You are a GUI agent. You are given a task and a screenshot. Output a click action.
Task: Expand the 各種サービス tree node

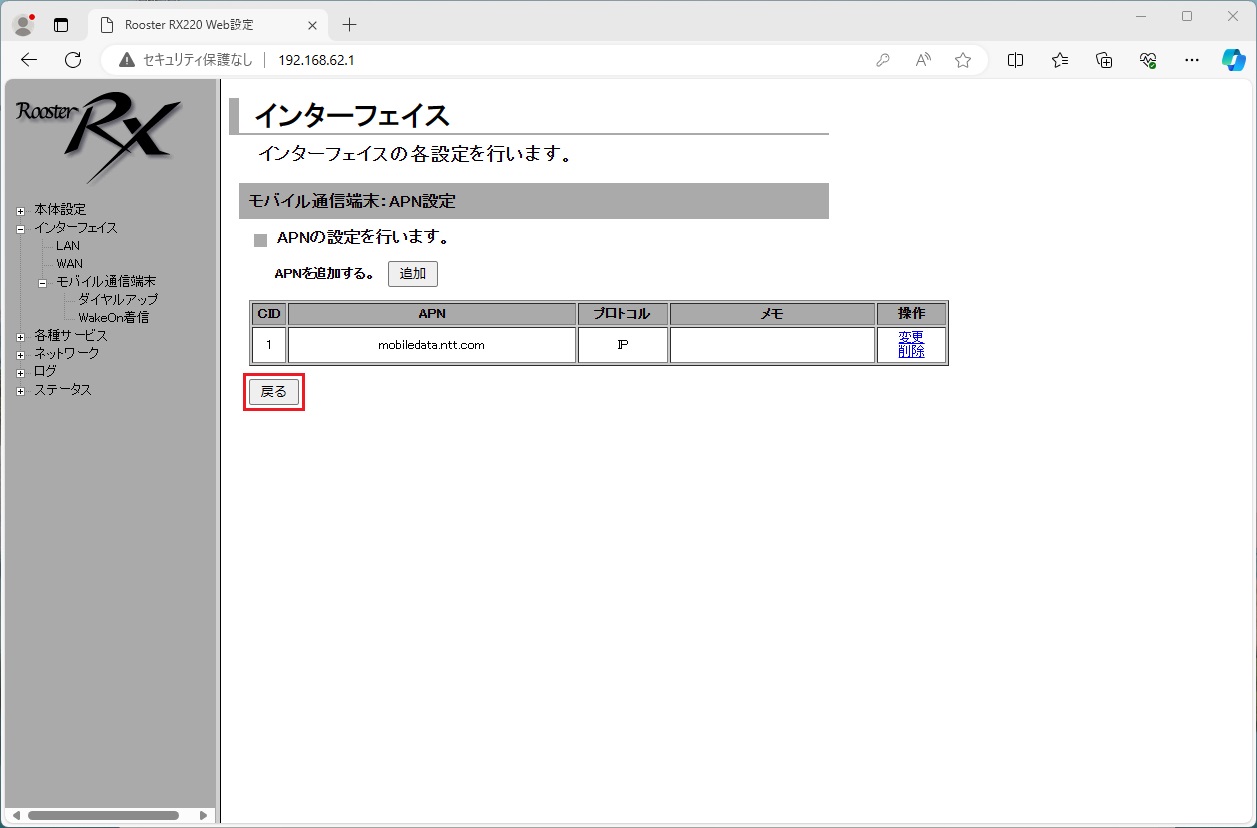[x=20, y=336]
